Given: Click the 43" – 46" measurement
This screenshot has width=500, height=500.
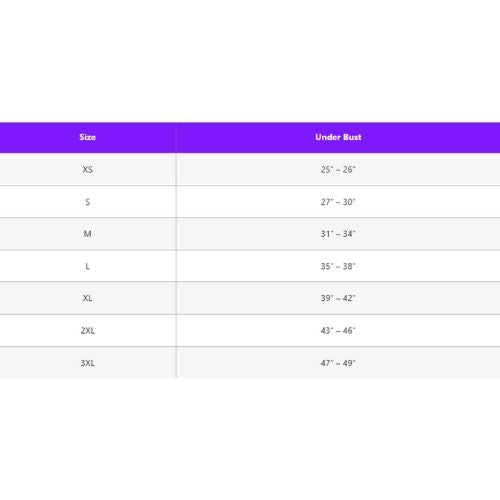Looking at the screenshot, I should click(x=338, y=330).
